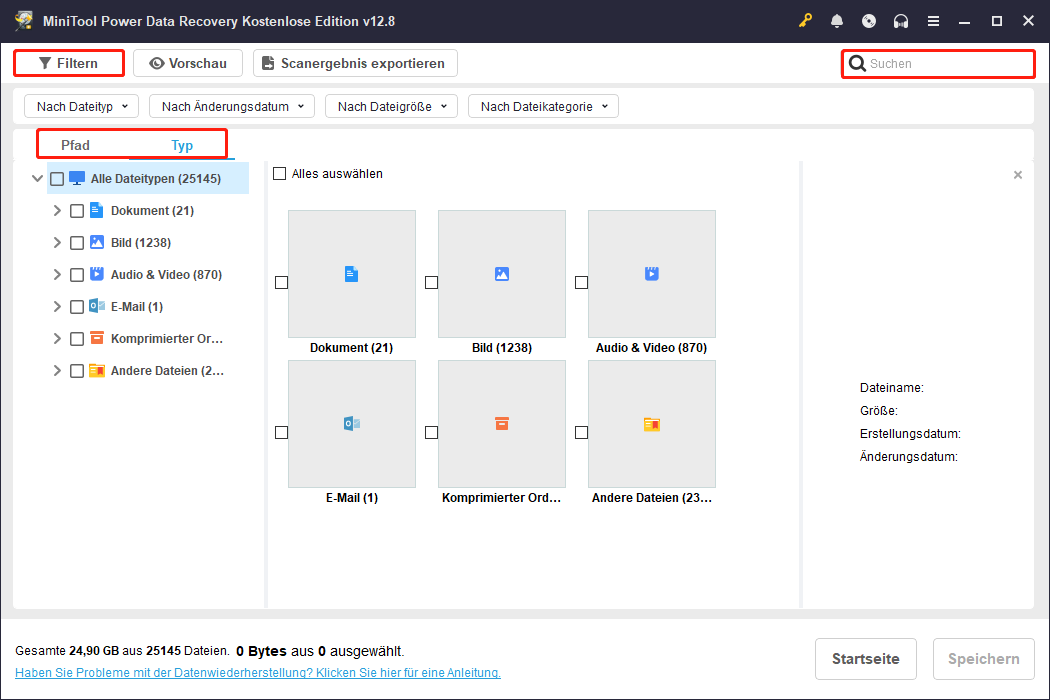
Task: Select Alle Dateitypen (25145) tree row
Action: click(147, 179)
